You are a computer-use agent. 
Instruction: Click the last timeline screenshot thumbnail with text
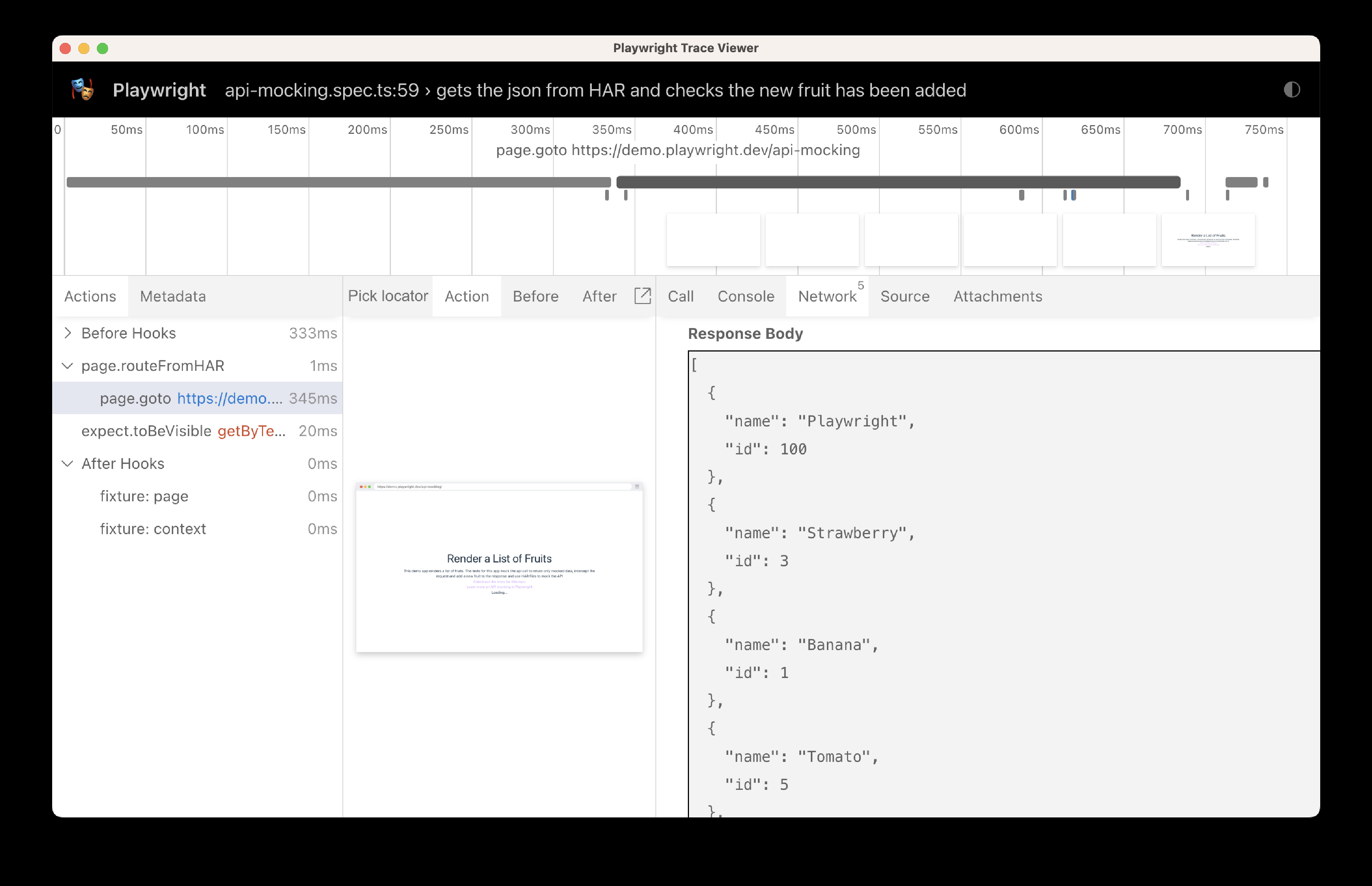[1208, 239]
